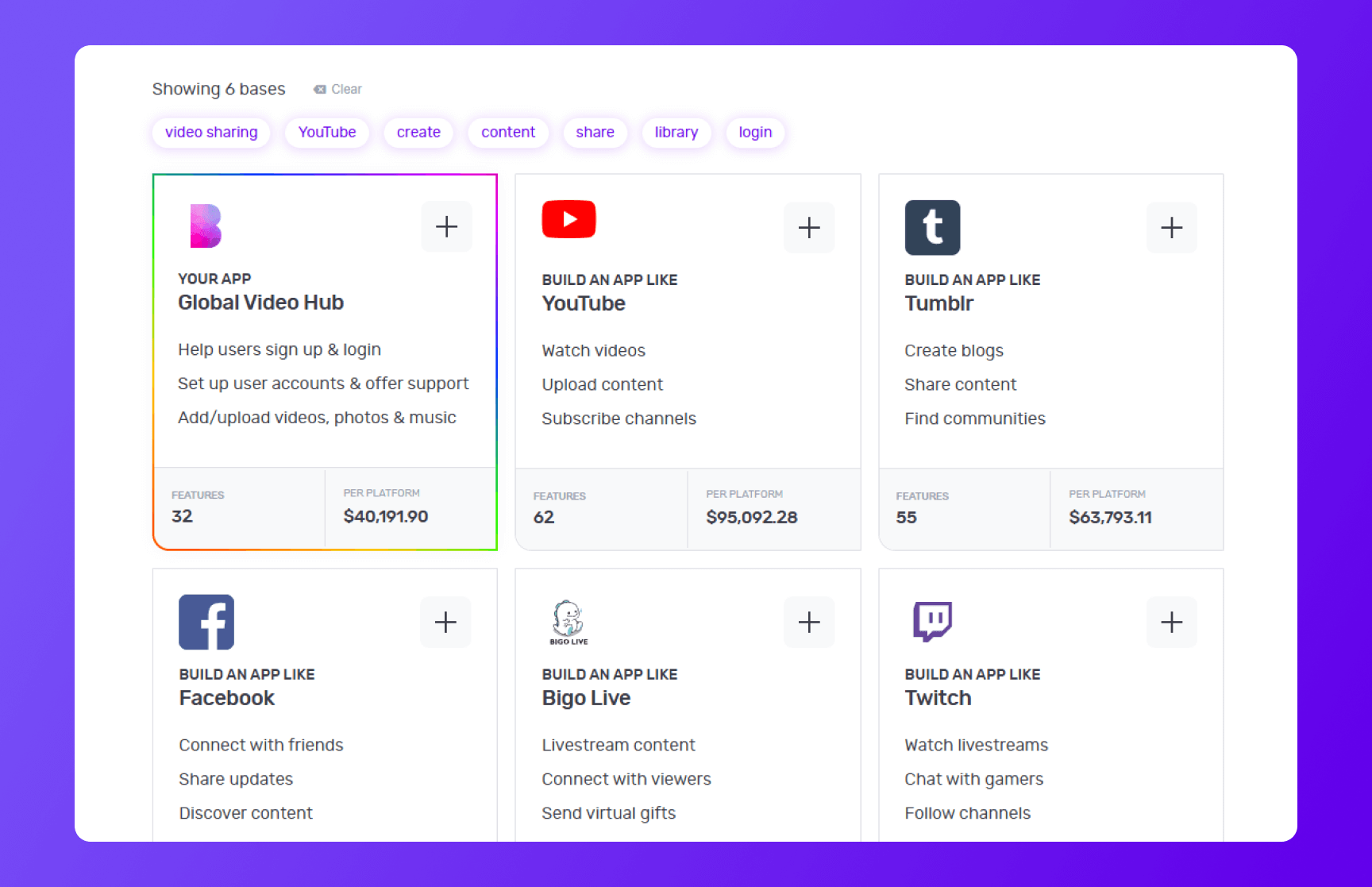Click 'Subscribe channels' on YouTube card
The image size is (1372, 887).
pyautogui.click(x=619, y=418)
